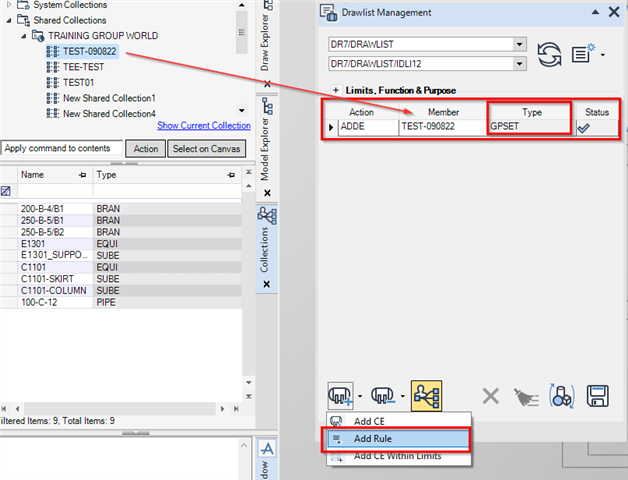Screen dimensions: 628x480
Task: Click the Status checkmark in ADDE row
Action: click(x=584, y=128)
